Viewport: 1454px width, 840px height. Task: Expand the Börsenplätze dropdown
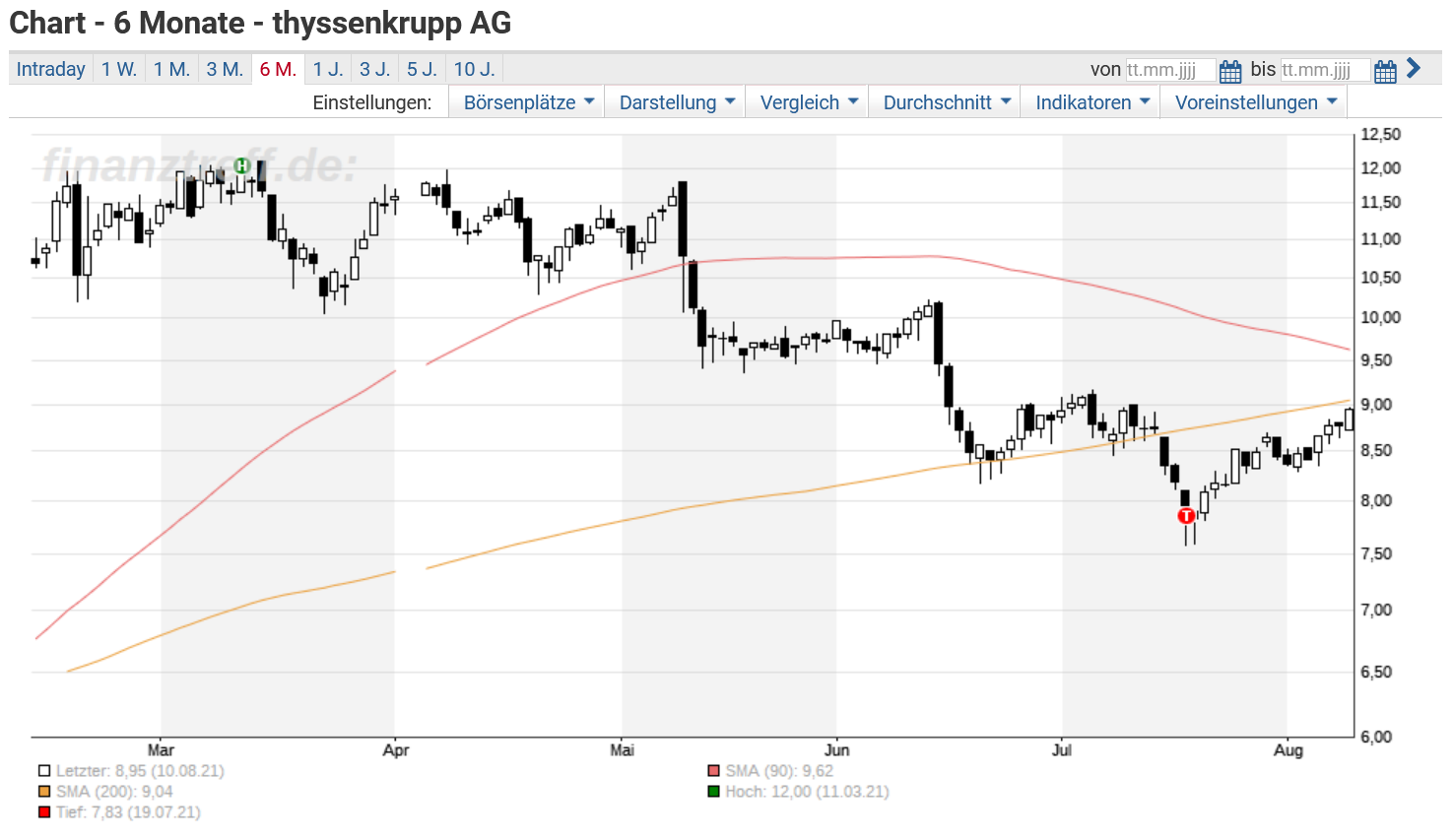(x=527, y=102)
